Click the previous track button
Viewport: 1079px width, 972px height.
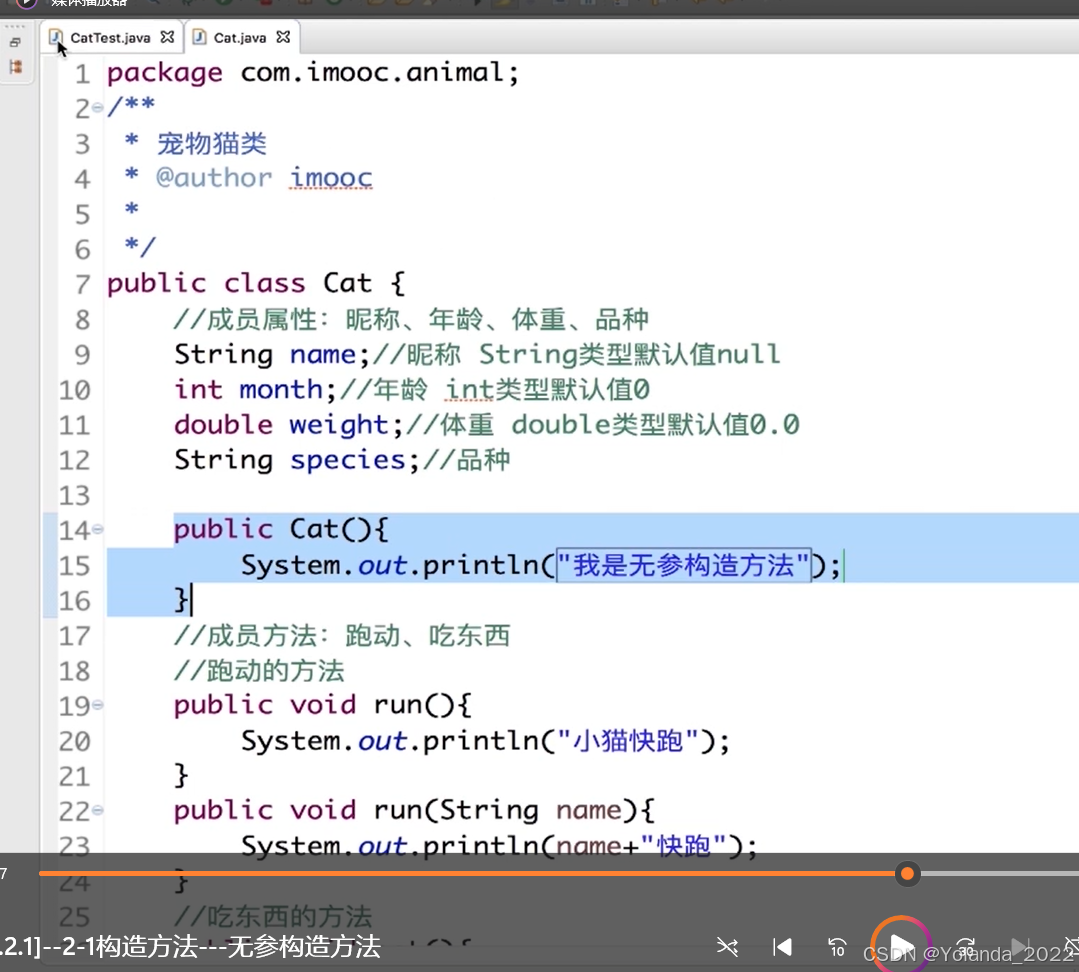(782, 947)
